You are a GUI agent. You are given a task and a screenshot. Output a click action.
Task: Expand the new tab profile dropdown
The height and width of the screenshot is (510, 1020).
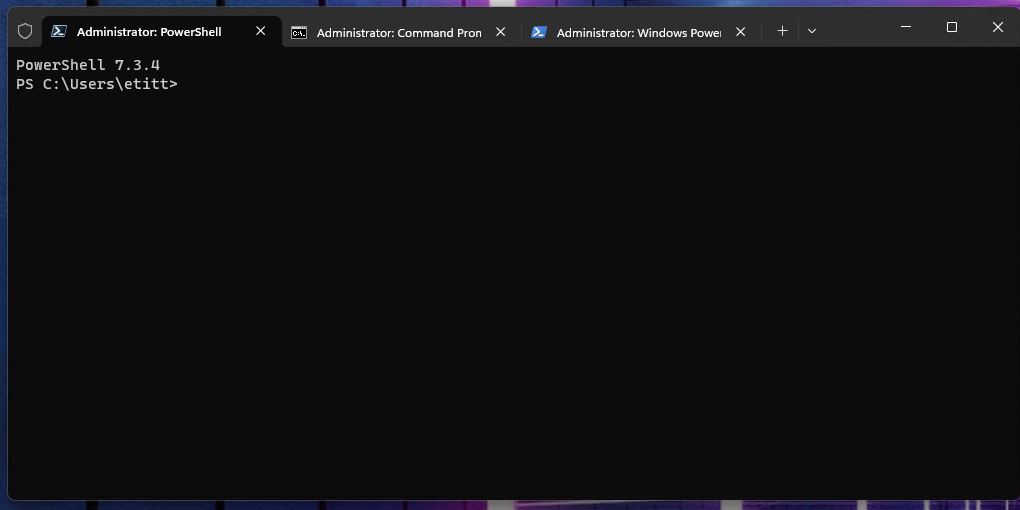(x=812, y=31)
